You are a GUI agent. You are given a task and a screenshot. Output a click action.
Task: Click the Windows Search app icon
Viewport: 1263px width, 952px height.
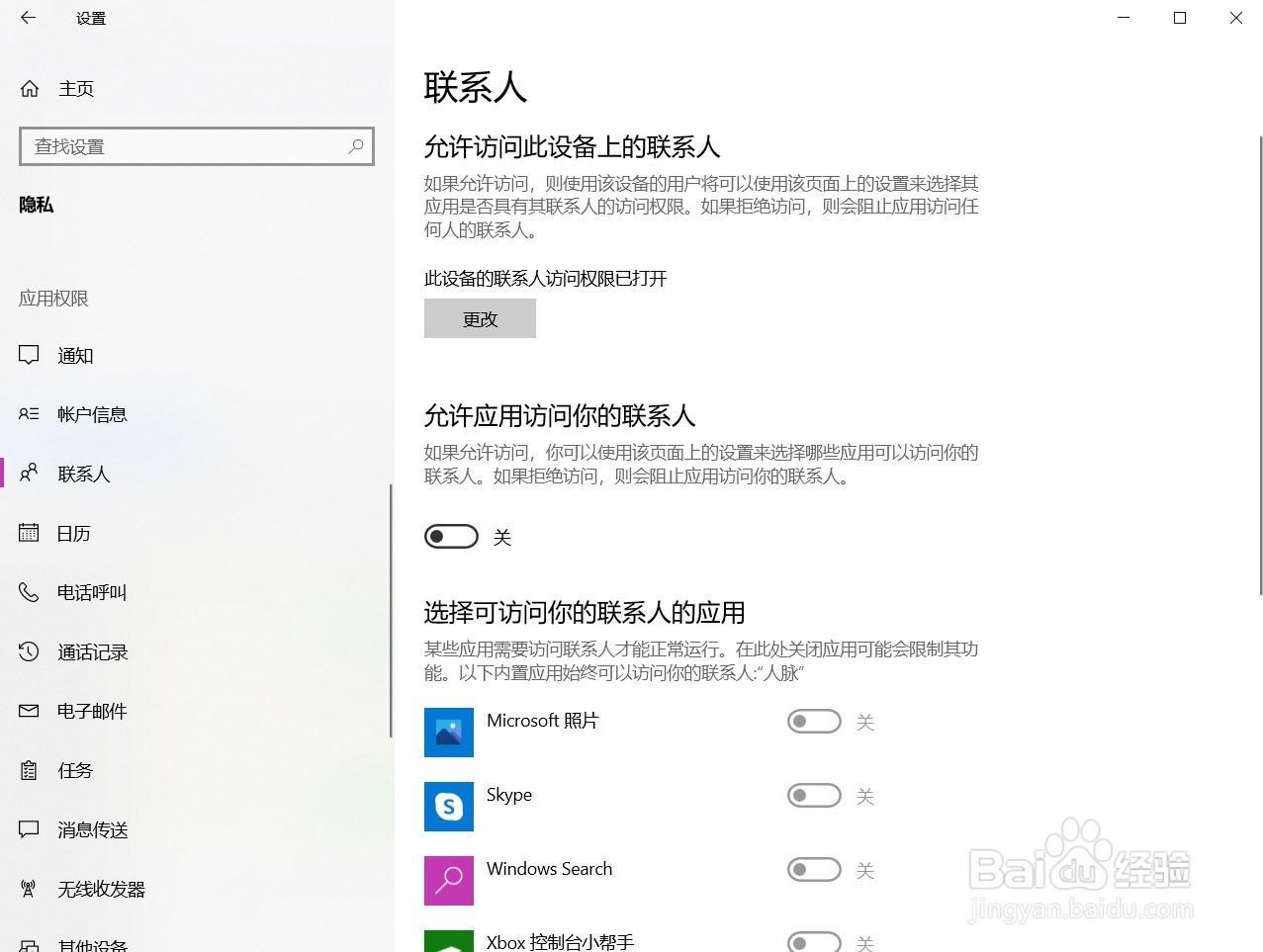pos(449,881)
